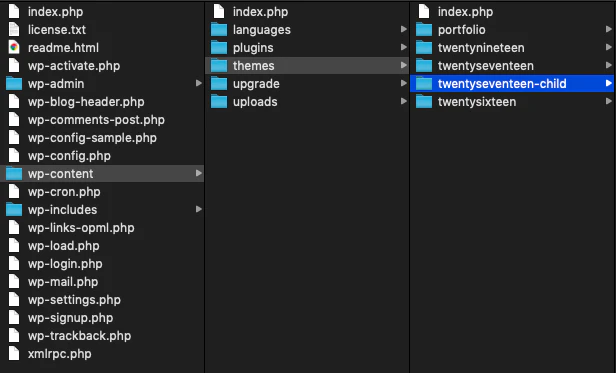The image size is (616, 373).
Task: Expand the themes folder arrow
Action: (x=403, y=65)
